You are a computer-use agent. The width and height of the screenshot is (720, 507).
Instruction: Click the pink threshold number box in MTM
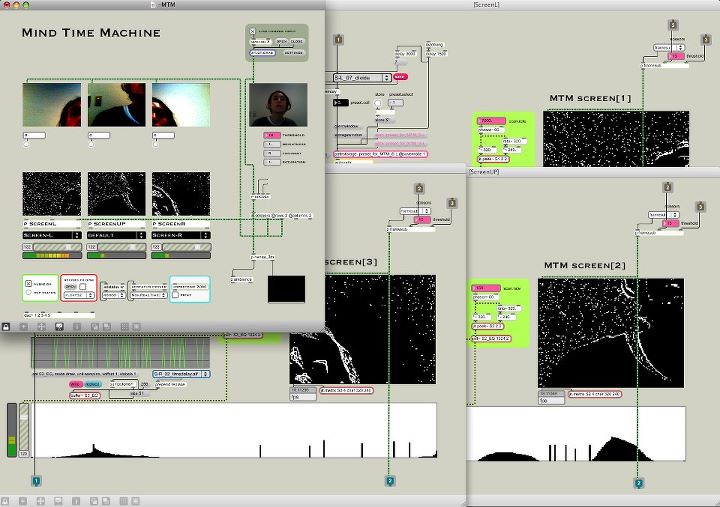(269, 134)
